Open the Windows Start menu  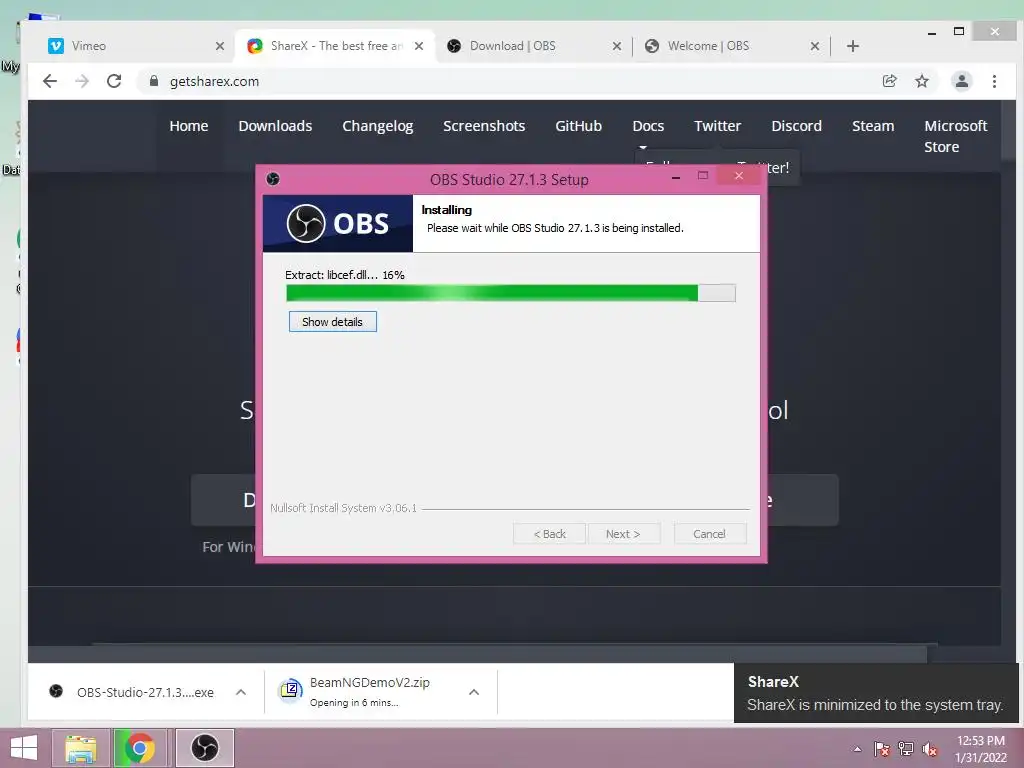[x=24, y=748]
